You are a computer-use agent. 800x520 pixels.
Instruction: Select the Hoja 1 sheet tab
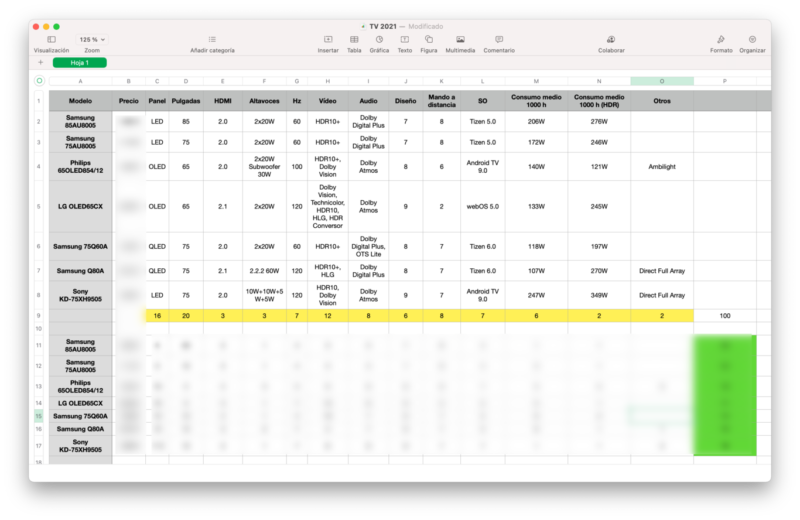click(x=79, y=62)
